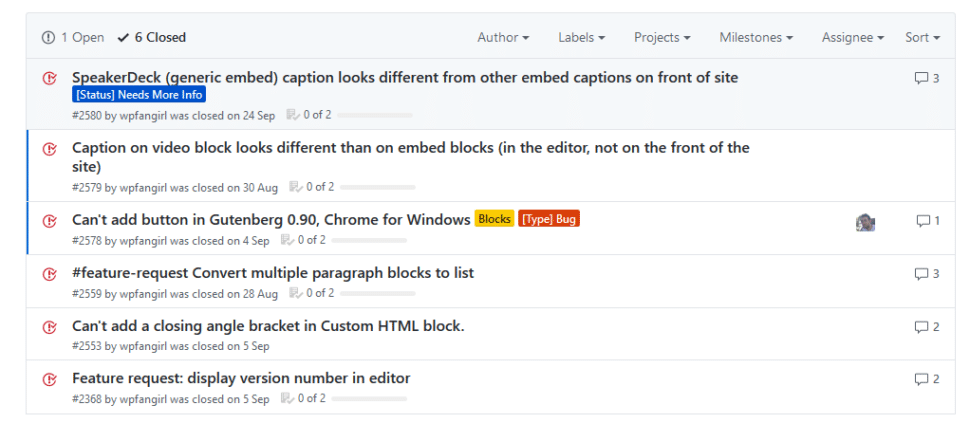This screenshot has width=970, height=423.
Task: Open the Labels filter dropdown
Action: pos(581,38)
